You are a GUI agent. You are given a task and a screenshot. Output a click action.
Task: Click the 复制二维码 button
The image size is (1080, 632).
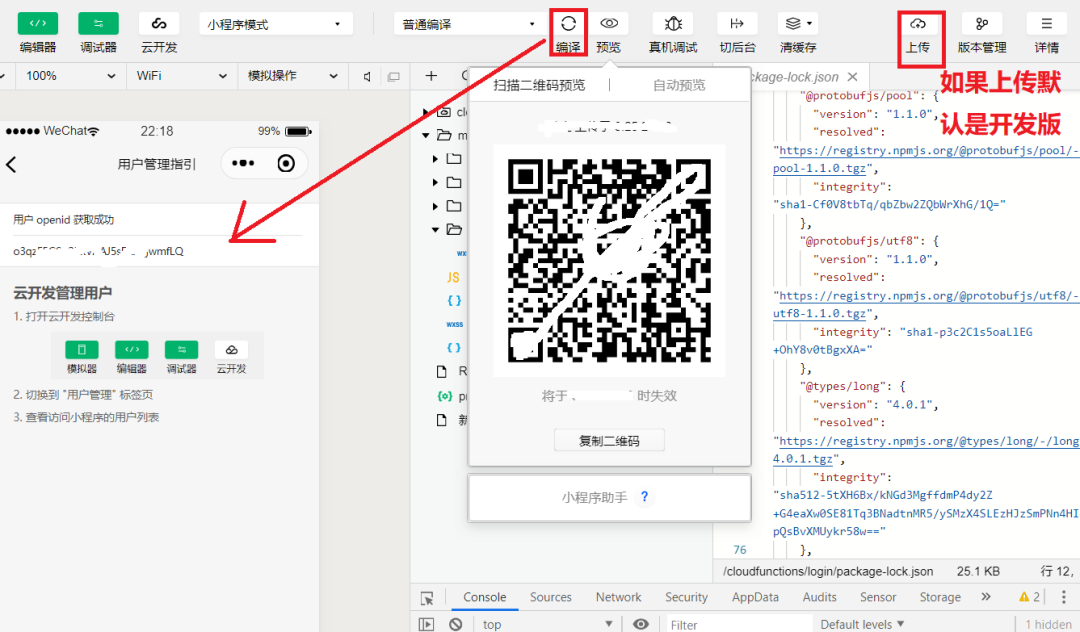[x=610, y=441]
